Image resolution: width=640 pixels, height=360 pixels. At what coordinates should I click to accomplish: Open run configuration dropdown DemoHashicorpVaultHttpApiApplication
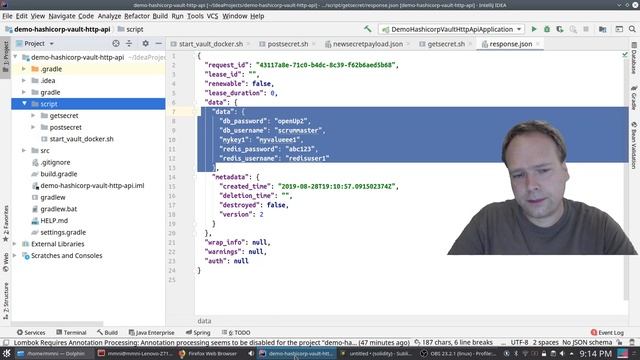tap(451, 29)
